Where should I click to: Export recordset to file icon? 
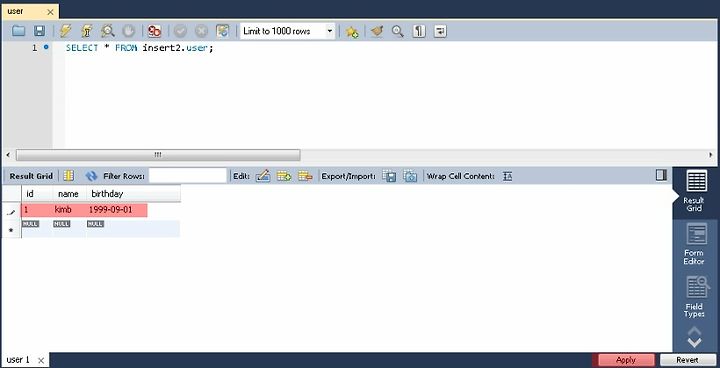tap(389, 176)
